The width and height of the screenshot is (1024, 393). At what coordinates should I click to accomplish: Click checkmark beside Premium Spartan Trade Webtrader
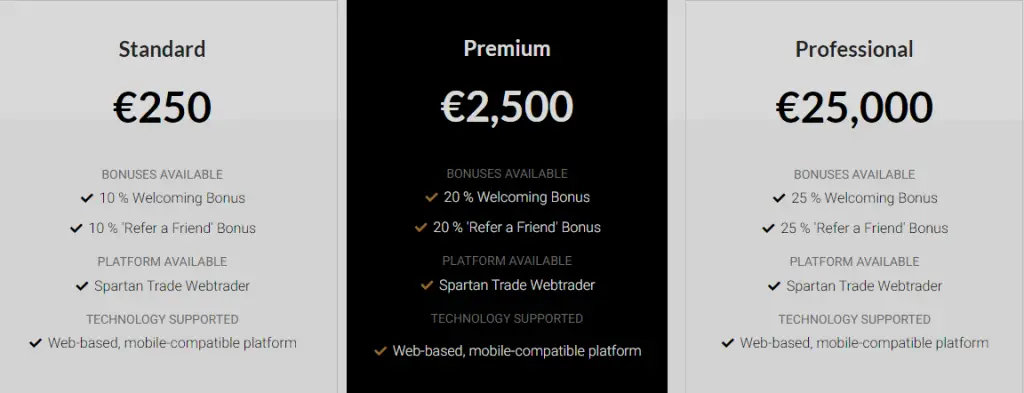point(427,285)
